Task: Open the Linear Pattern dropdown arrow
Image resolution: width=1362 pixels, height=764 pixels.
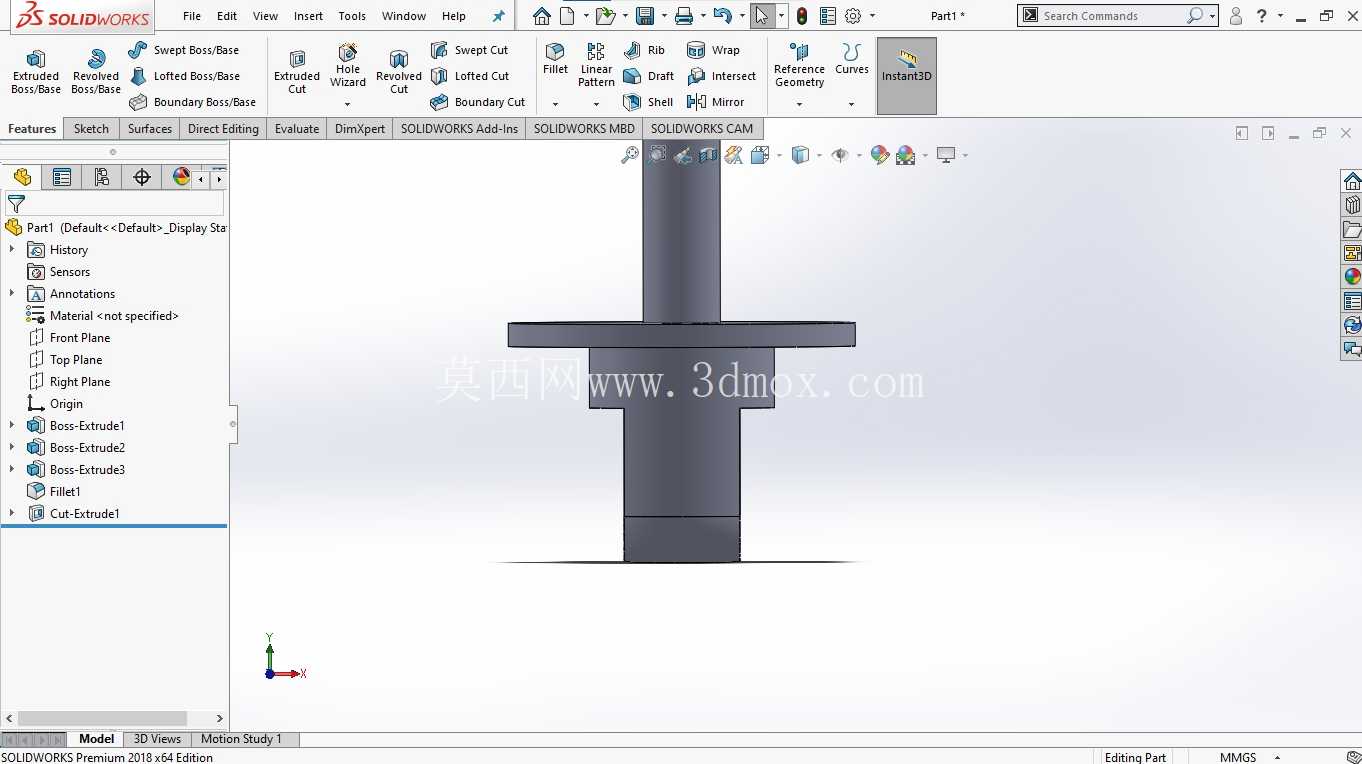Action: [x=596, y=104]
